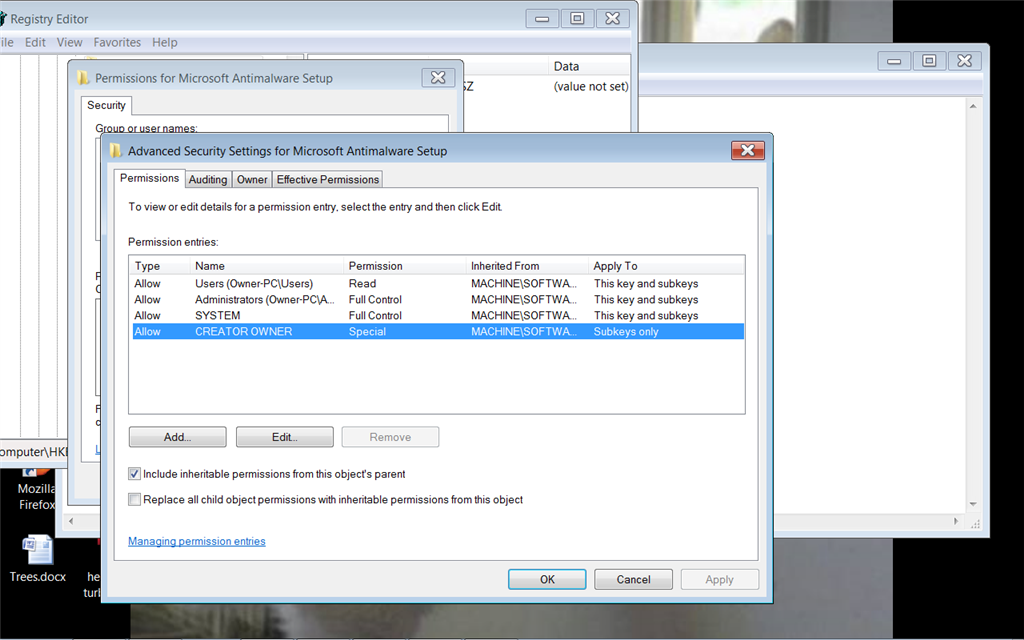Image resolution: width=1024 pixels, height=640 pixels.
Task: Open the 'Managing permission entries' help link
Action: (x=197, y=541)
